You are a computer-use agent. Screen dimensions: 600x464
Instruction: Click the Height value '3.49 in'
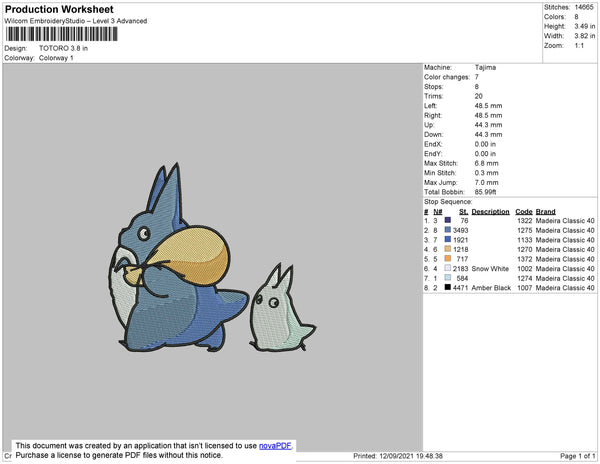coord(584,26)
